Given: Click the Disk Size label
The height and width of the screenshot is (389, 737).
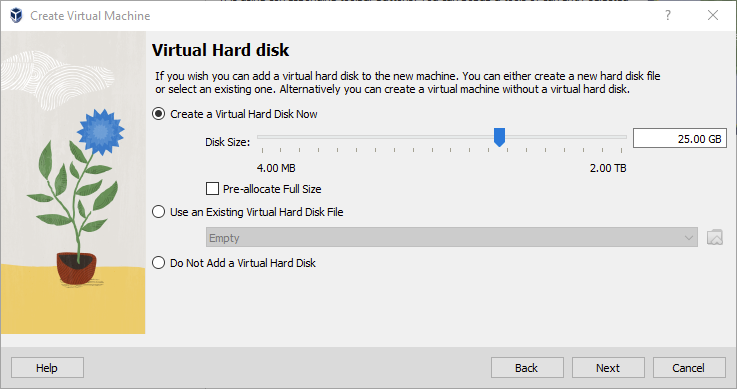Looking at the screenshot, I should [227, 142].
